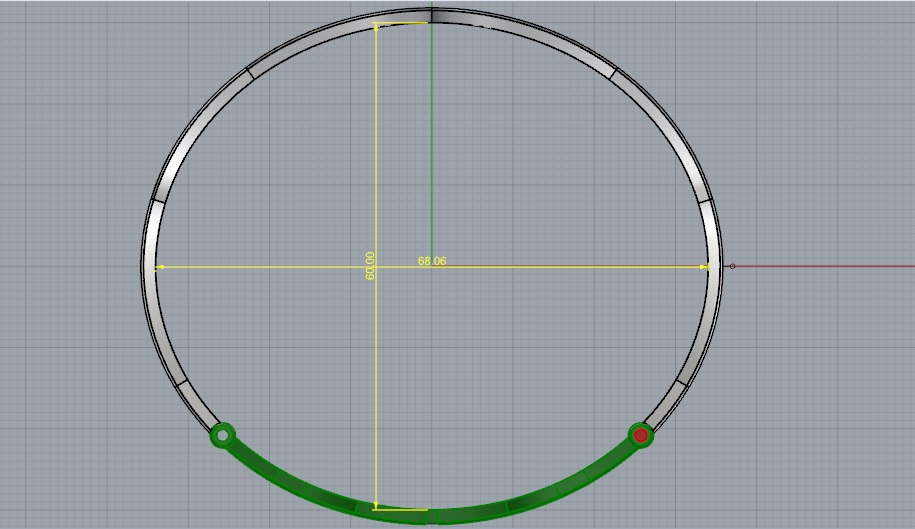Select the small point on red axis
The height and width of the screenshot is (529, 915).
[x=732, y=266]
